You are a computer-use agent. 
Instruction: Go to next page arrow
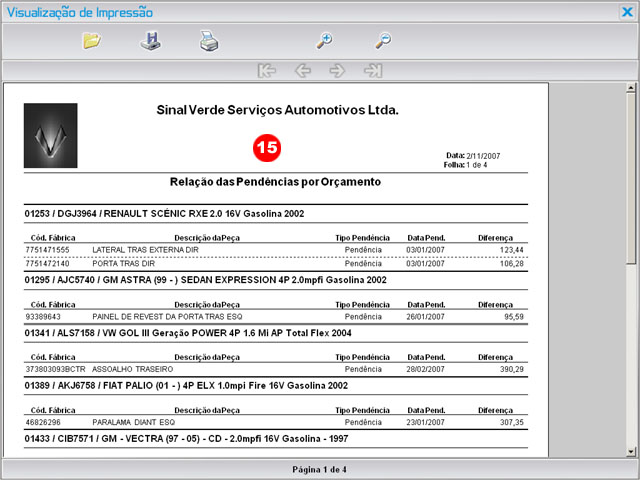[337, 71]
